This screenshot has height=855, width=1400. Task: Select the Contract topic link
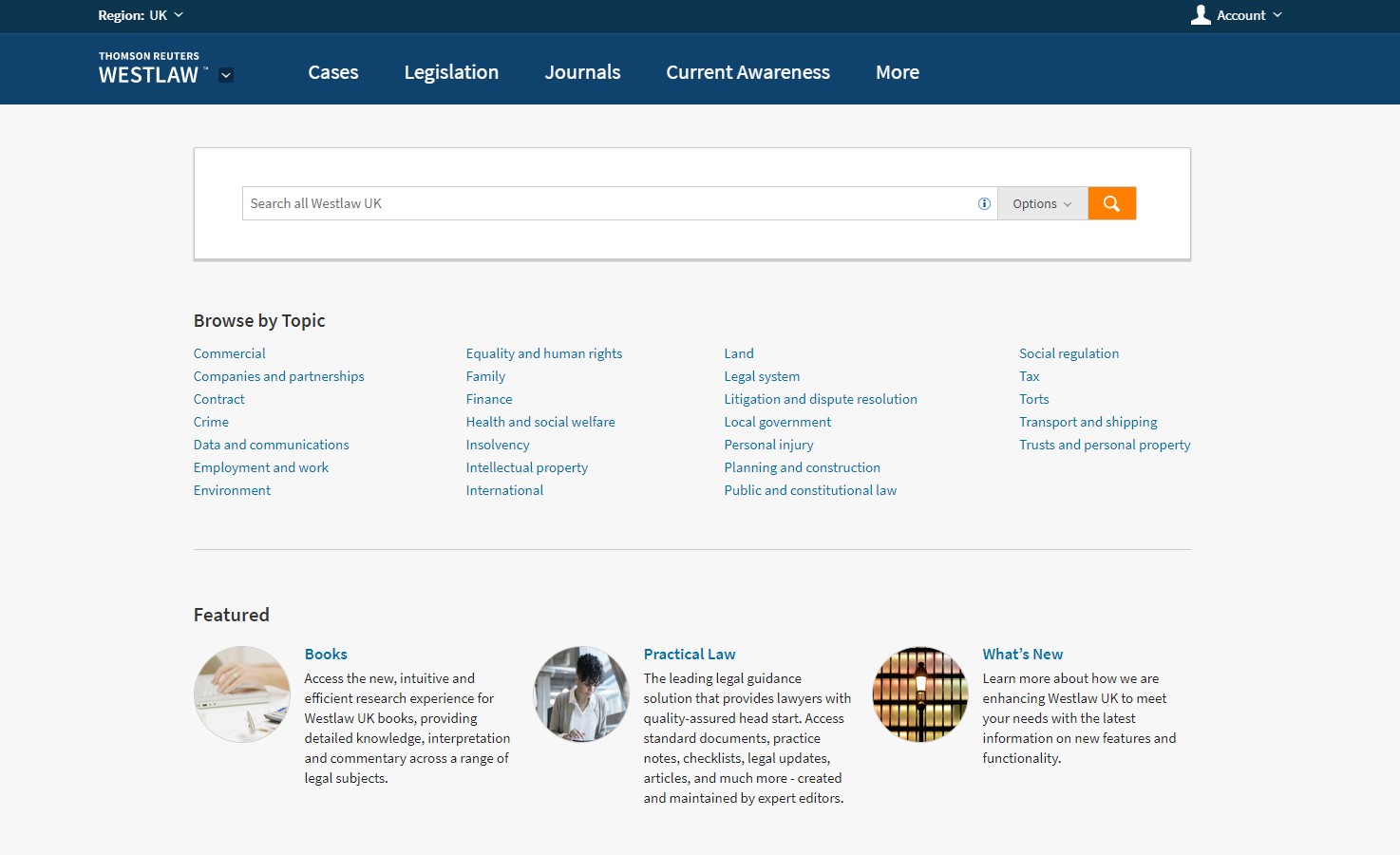tap(219, 399)
